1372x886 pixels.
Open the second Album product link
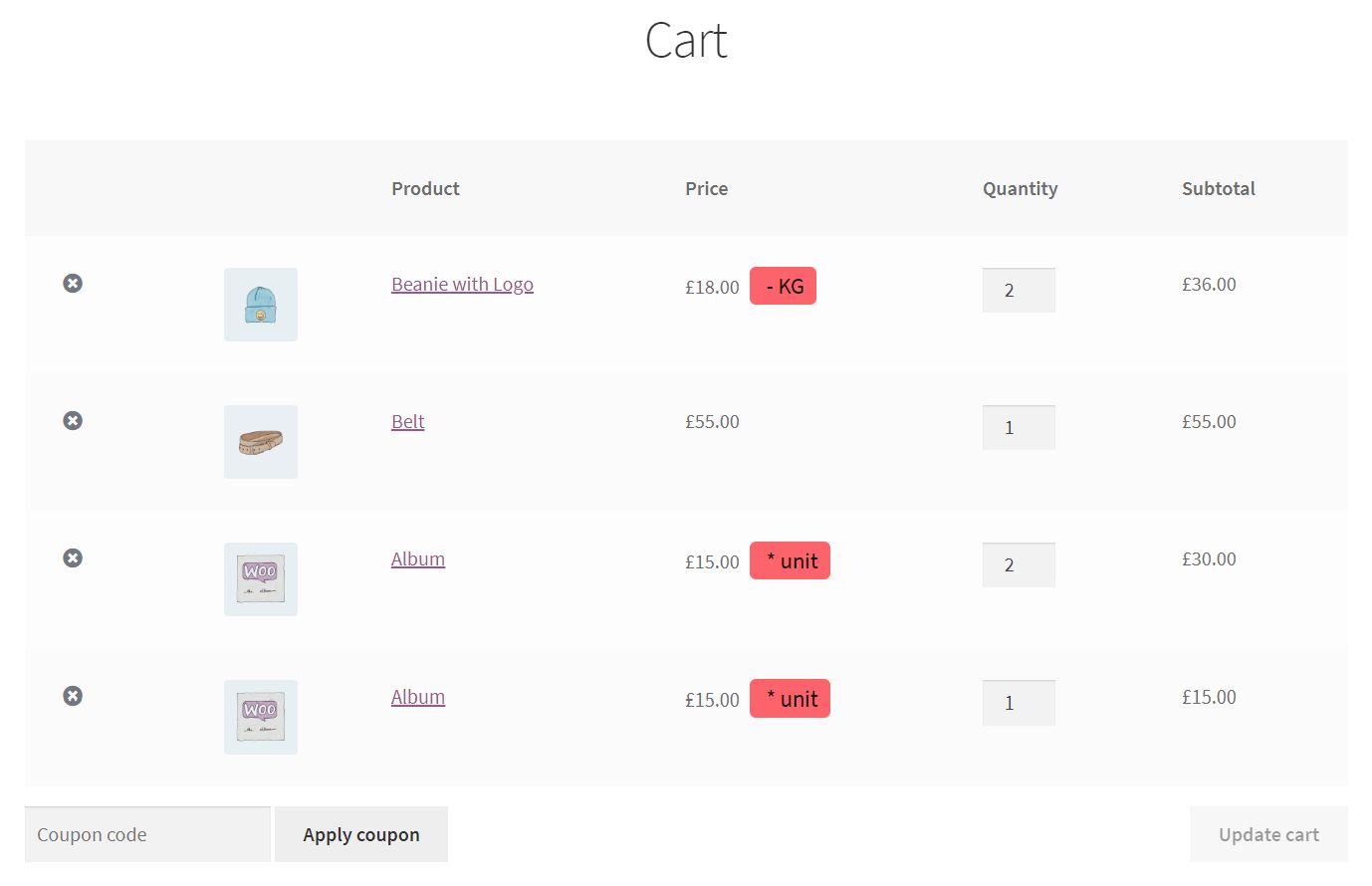click(417, 698)
